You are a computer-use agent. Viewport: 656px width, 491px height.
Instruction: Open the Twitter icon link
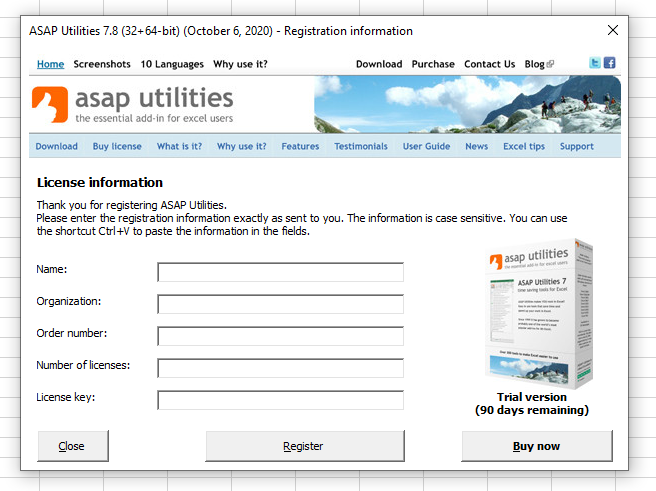(594, 63)
